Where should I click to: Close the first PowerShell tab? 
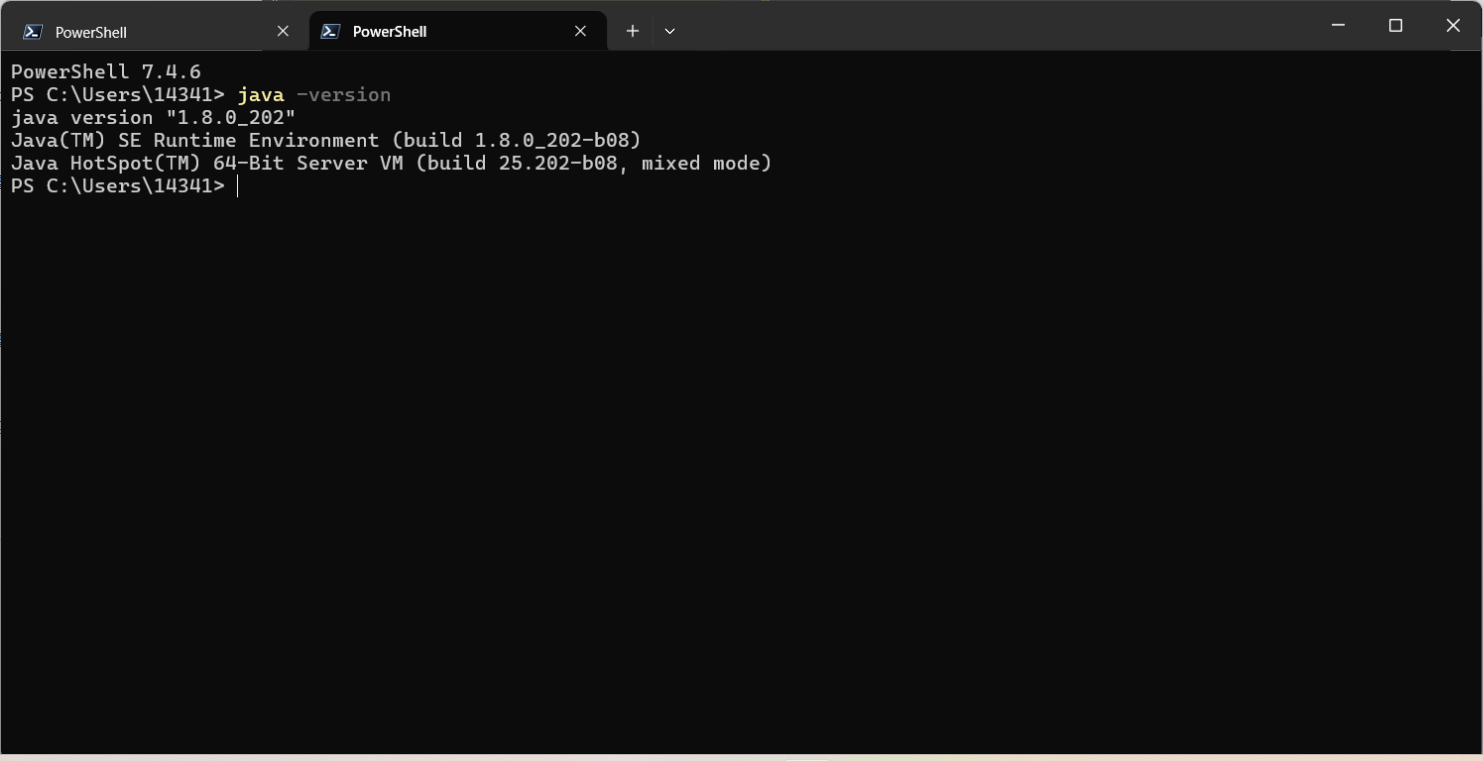coord(283,32)
